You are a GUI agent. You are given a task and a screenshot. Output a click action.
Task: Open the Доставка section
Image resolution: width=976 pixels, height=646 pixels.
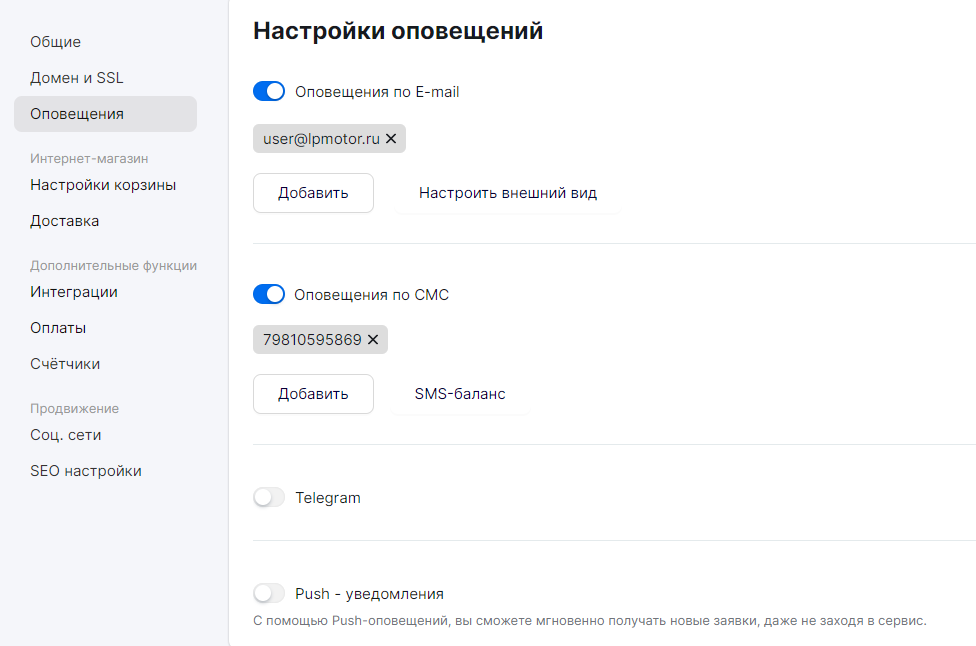point(64,221)
